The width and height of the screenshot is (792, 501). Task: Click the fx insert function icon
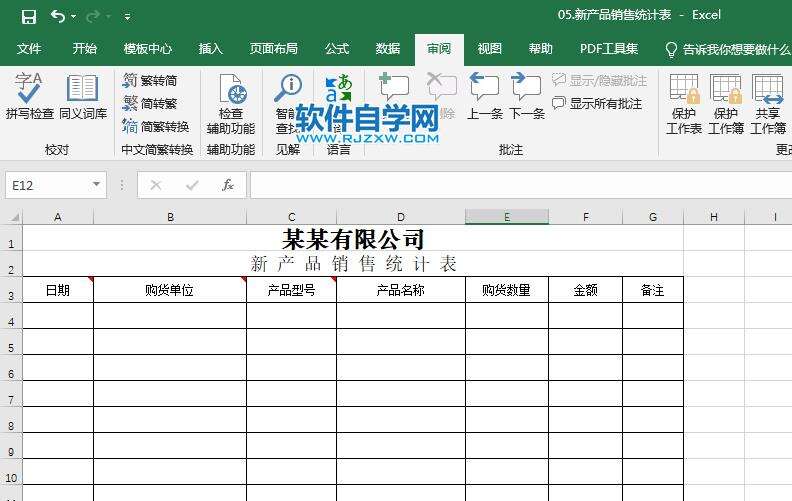[228, 185]
